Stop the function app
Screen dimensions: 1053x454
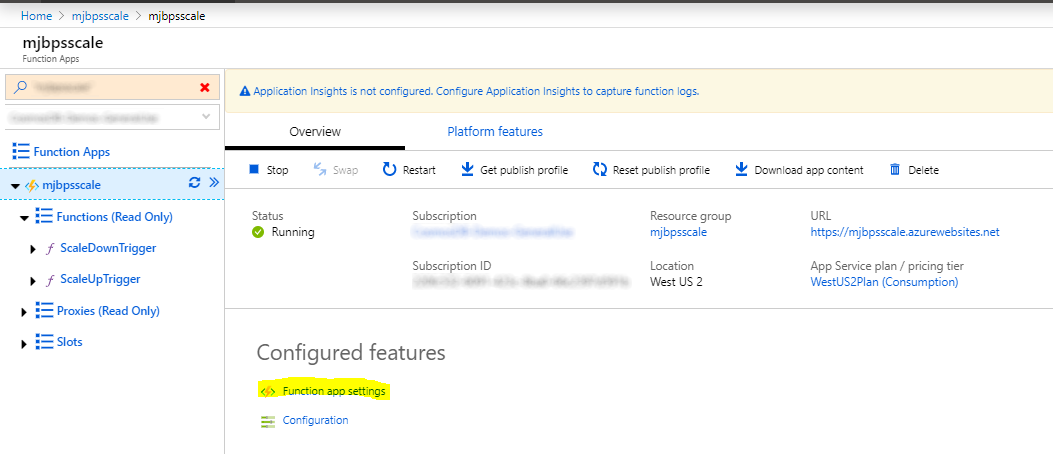pos(269,170)
